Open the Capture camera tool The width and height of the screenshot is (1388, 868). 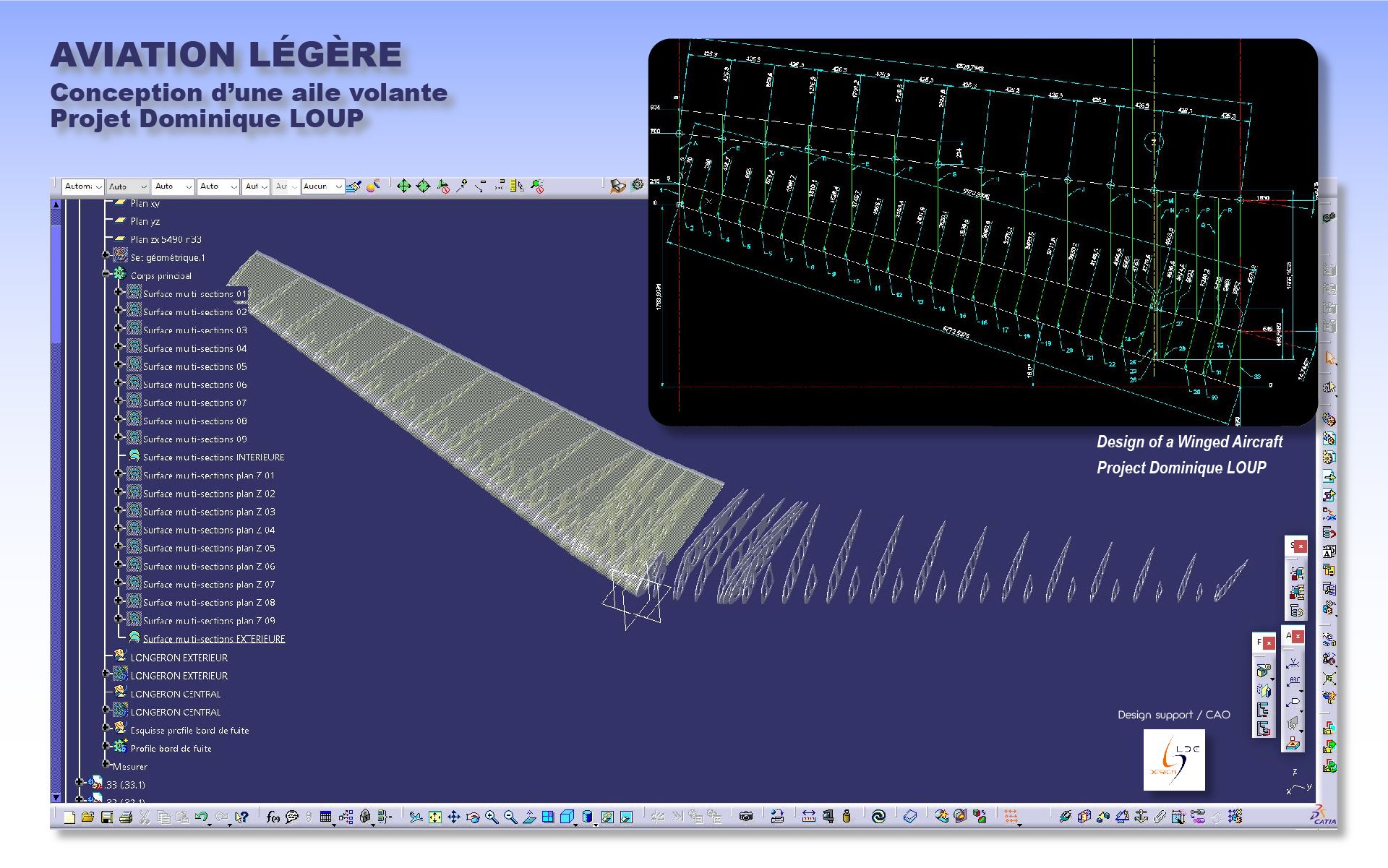(x=746, y=817)
